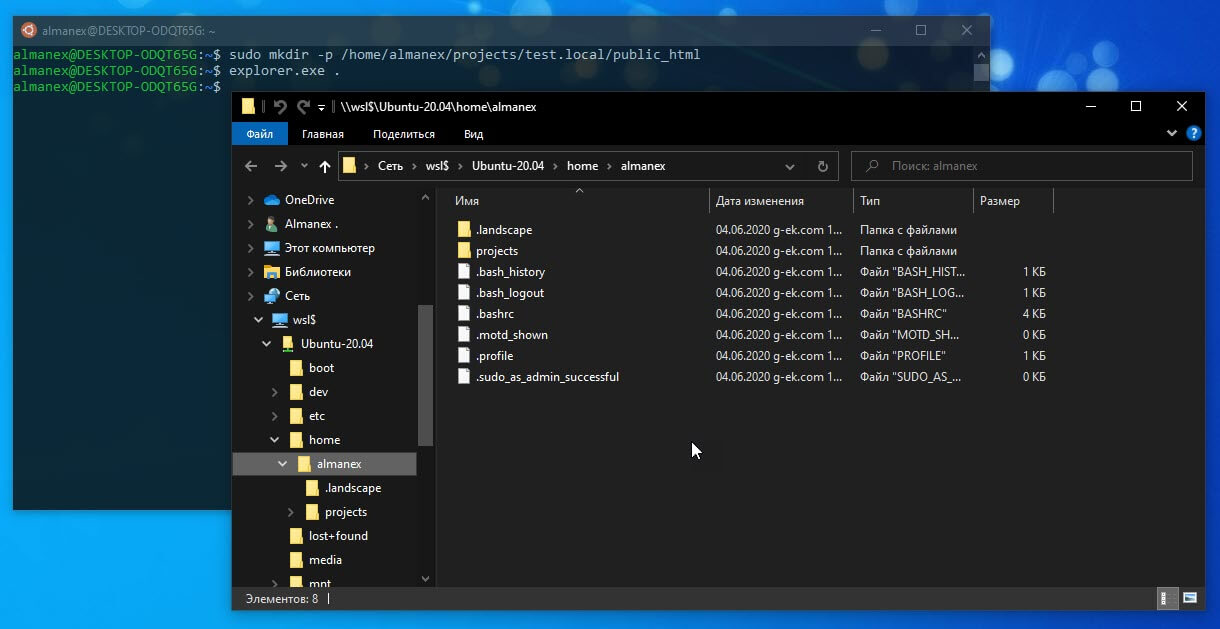Open the Файл menu
1220x629 pixels.
click(x=260, y=134)
